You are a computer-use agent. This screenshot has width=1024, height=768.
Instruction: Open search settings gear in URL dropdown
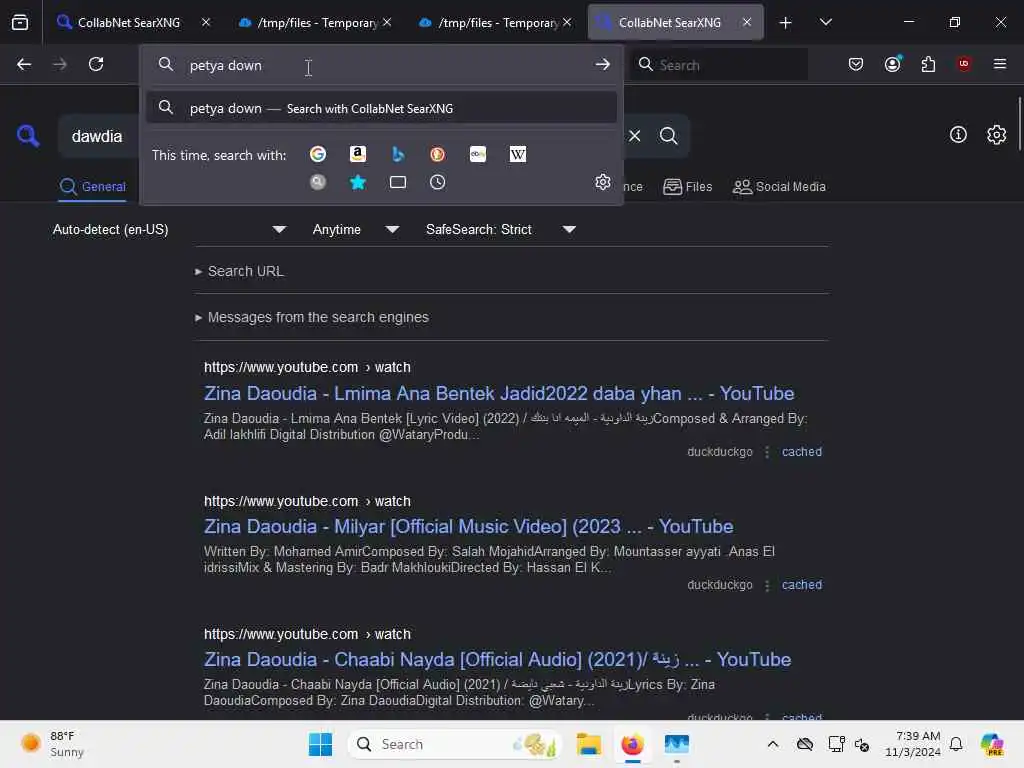(603, 182)
